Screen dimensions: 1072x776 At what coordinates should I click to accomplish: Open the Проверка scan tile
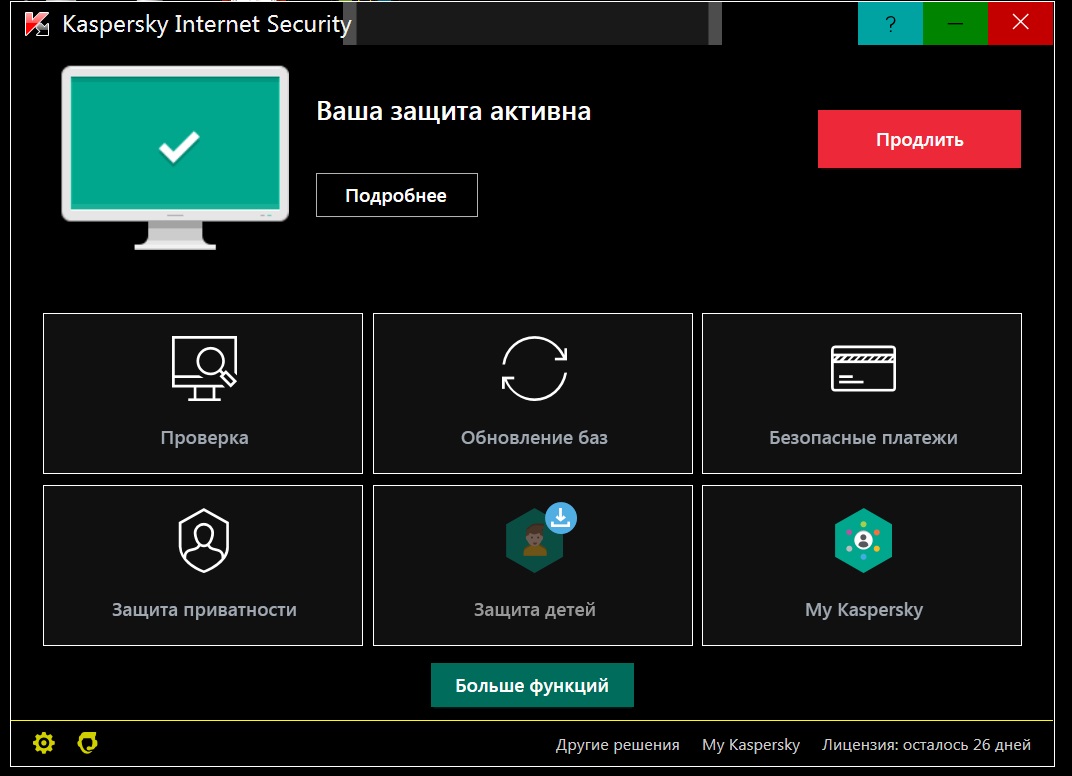click(x=203, y=393)
